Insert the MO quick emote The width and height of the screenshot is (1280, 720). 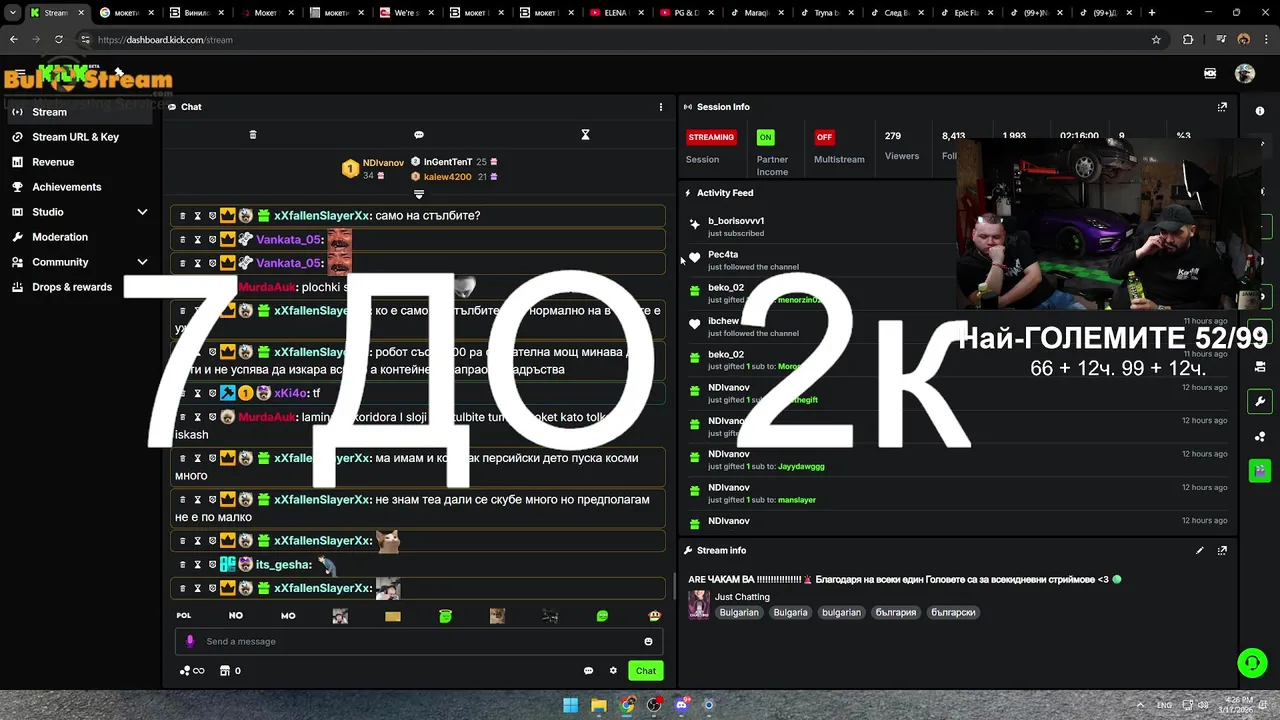[288, 616]
